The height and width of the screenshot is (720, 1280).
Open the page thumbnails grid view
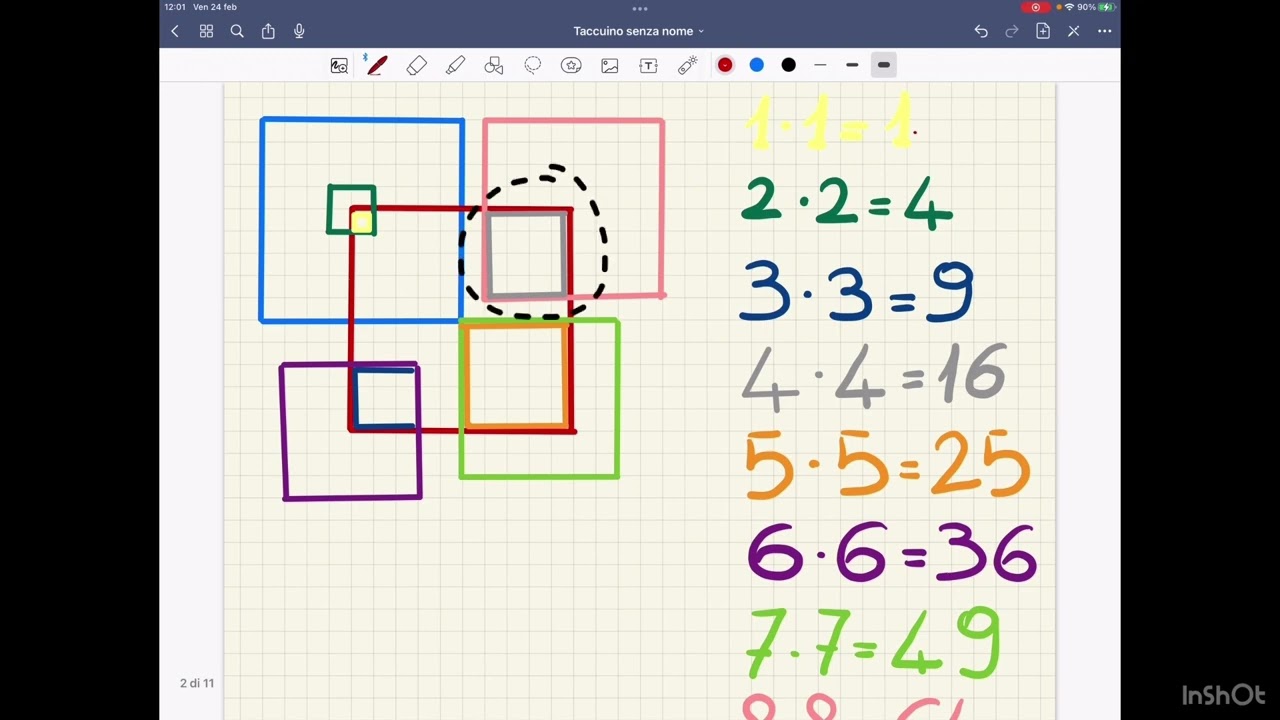tap(206, 31)
